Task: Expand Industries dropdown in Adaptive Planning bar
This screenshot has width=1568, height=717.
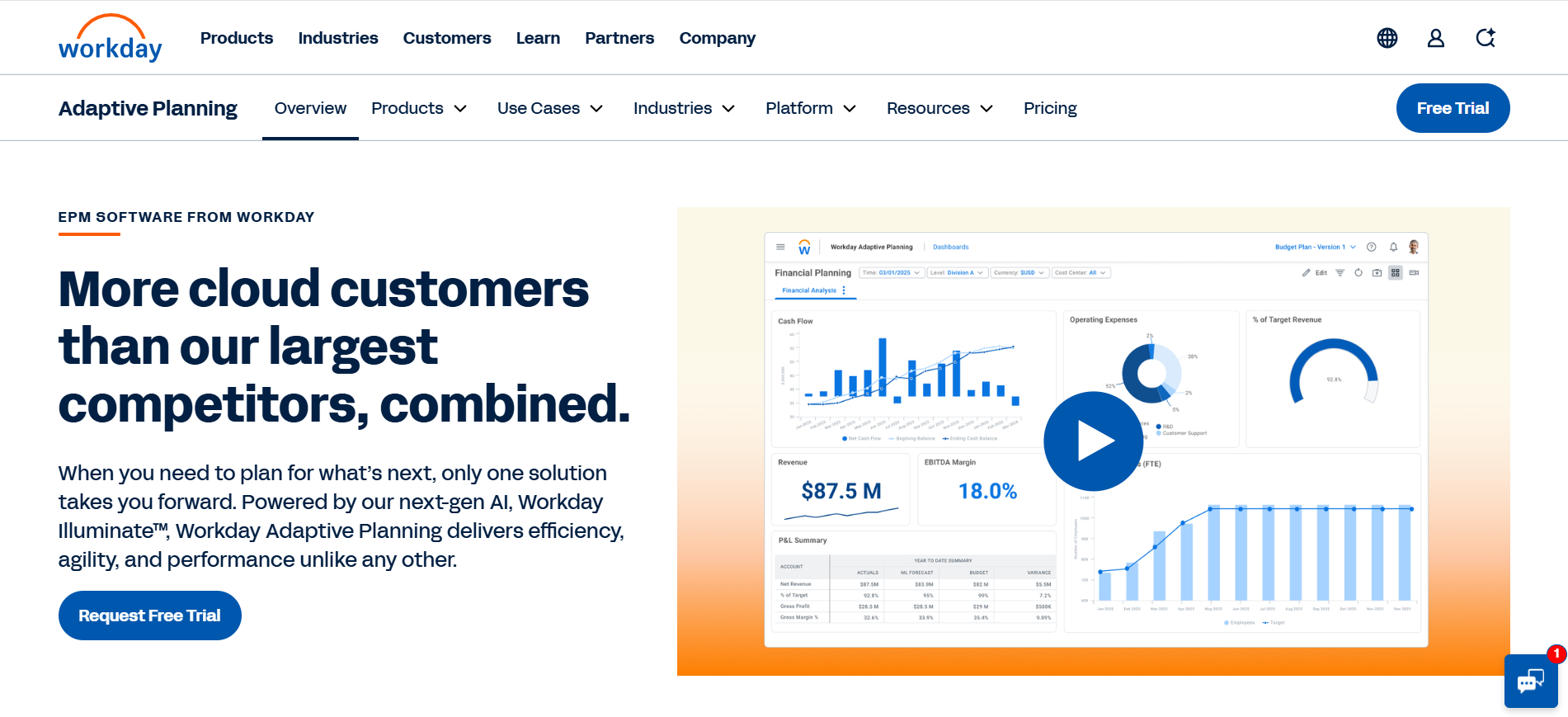Action: pyautogui.click(x=684, y=108)
